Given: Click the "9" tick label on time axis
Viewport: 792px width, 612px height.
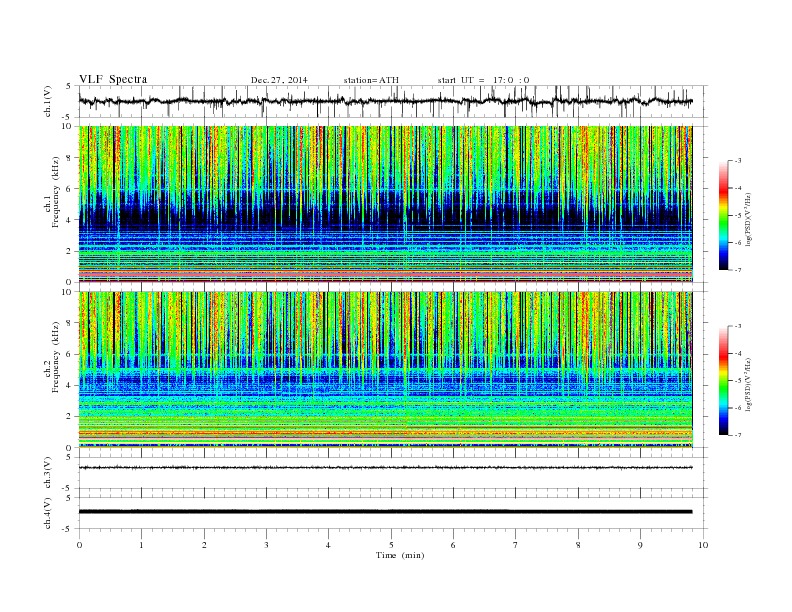Looking at the screenshot, I should [x=640, y=545].
